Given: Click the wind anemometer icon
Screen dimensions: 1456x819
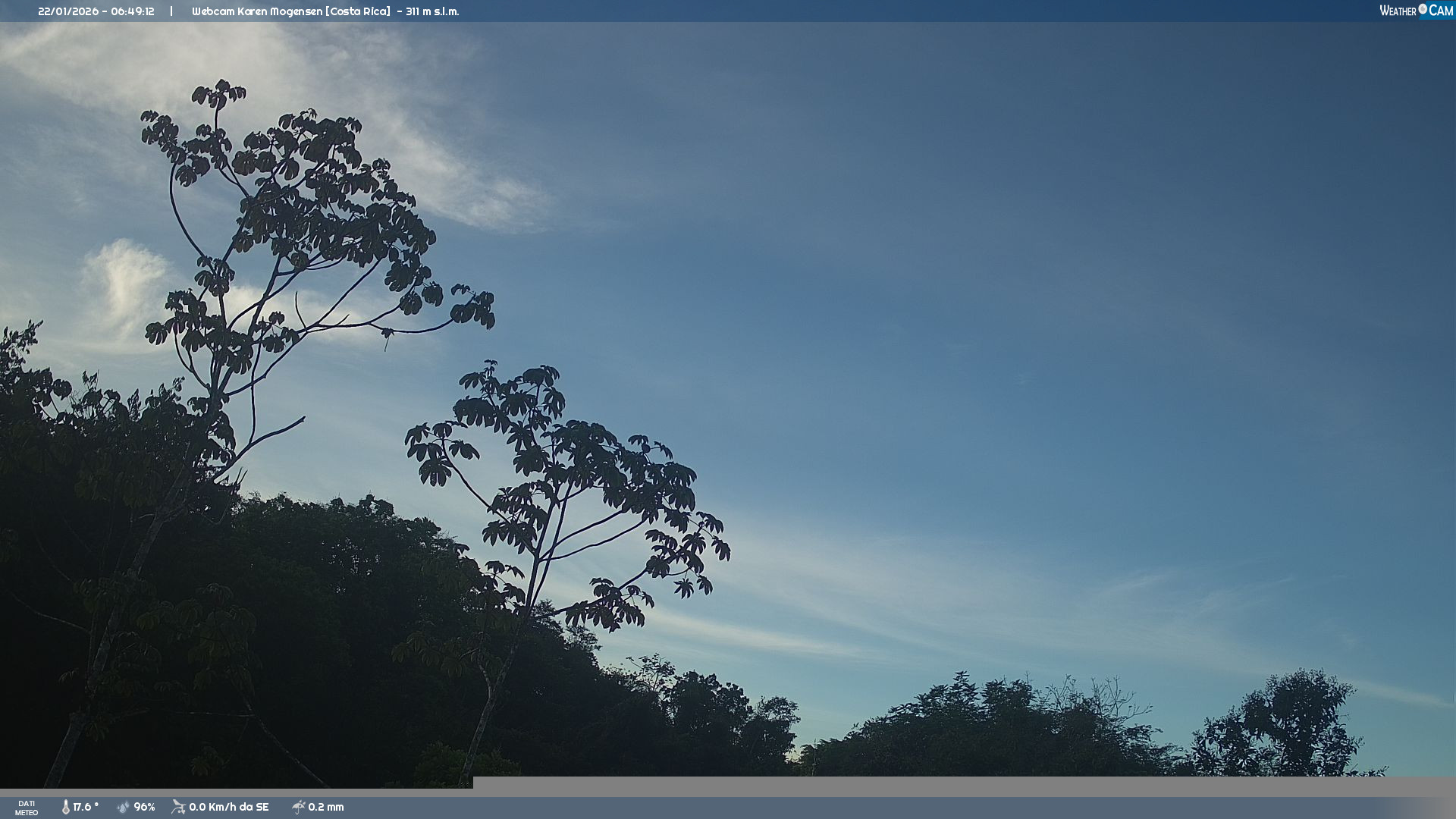Looking at the screenshot, I should tap(178, 807).
